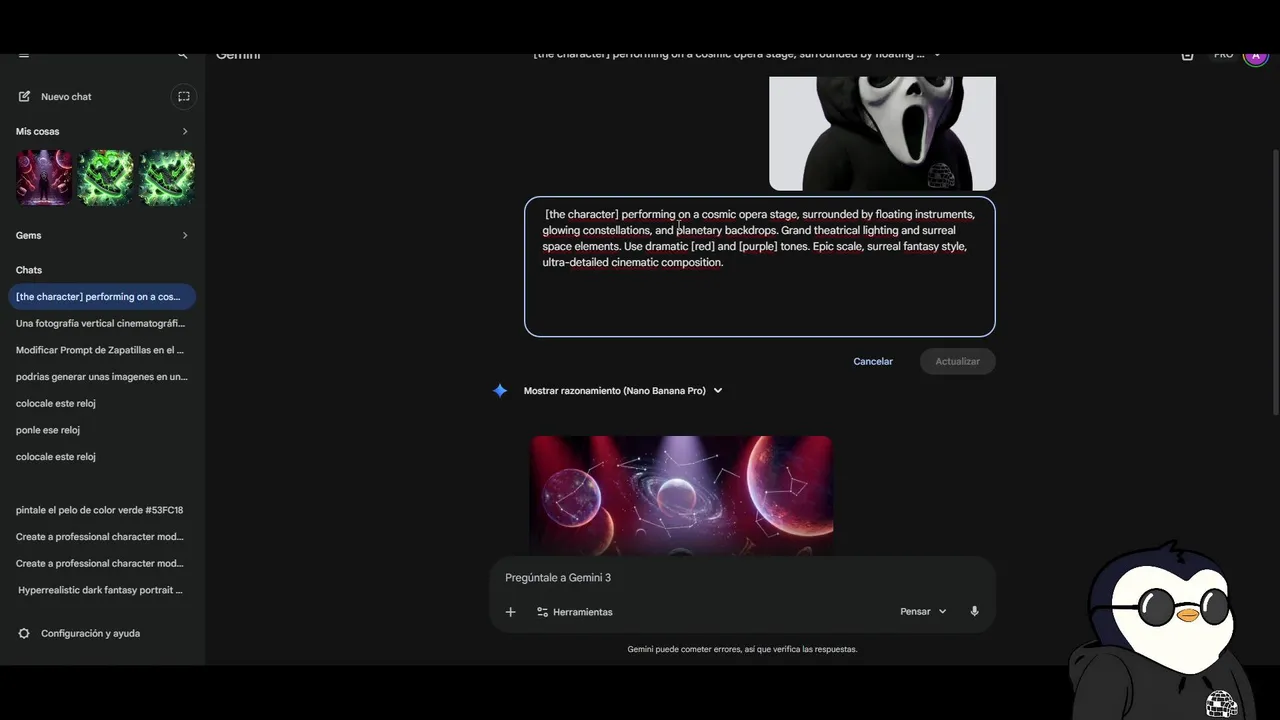This screenshot has height=720, width=1280.
Task: Click the Actualizar button
Action: (957, 361)
